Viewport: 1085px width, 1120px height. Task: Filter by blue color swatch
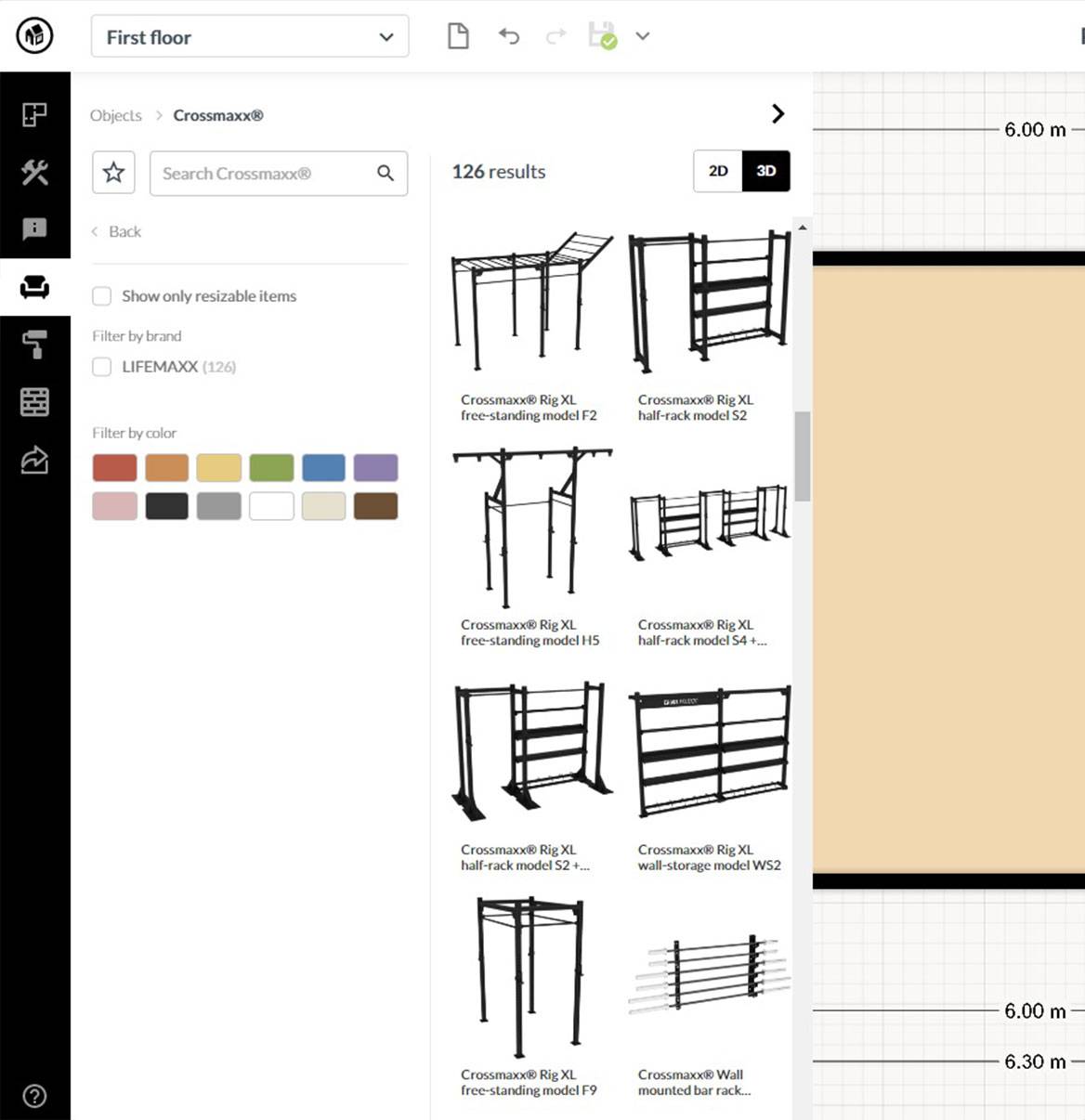(x=323, y=468)
